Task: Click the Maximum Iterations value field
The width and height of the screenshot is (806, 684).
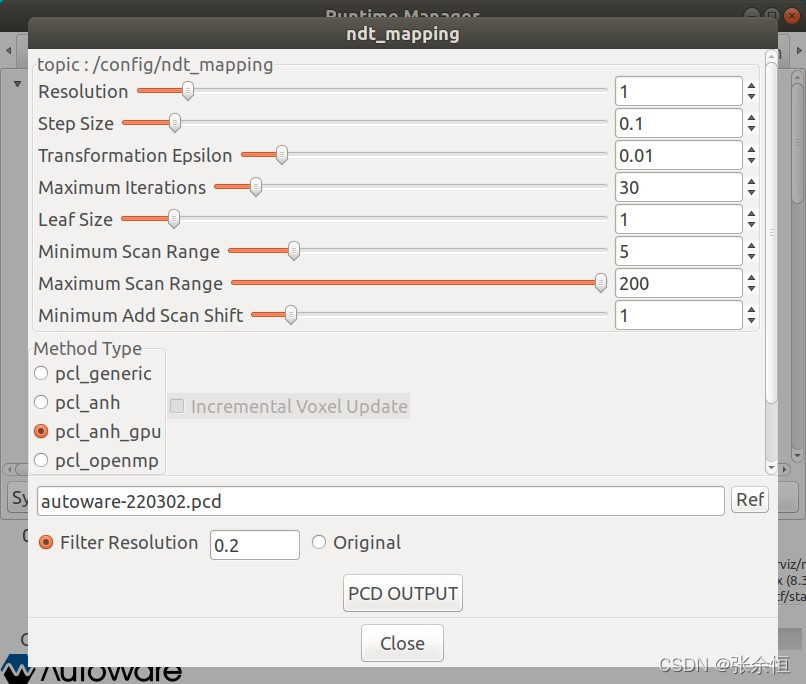Action: point(679,187)
